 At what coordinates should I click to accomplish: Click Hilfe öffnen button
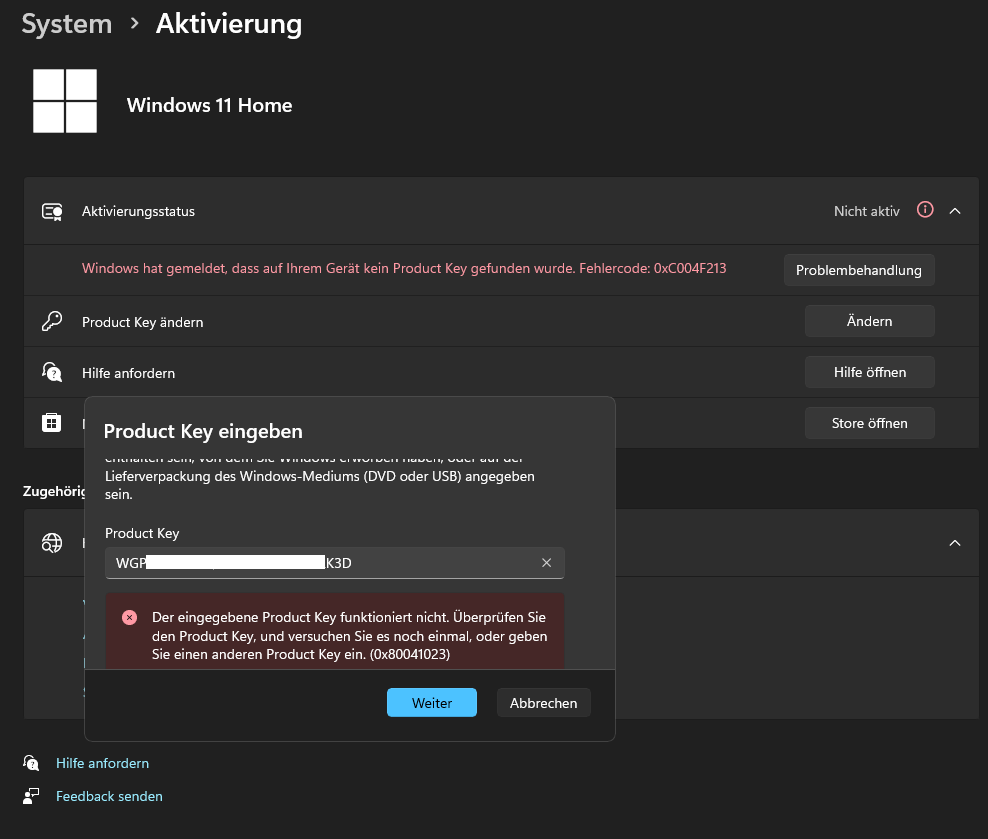pyautogui.click(x=869, y=372)
